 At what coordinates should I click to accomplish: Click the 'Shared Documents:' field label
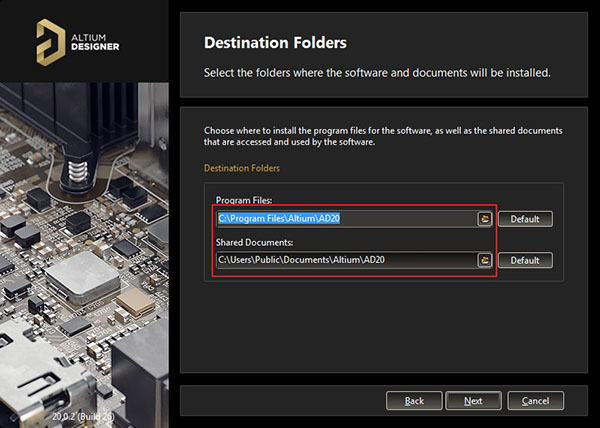coord(253,242)
